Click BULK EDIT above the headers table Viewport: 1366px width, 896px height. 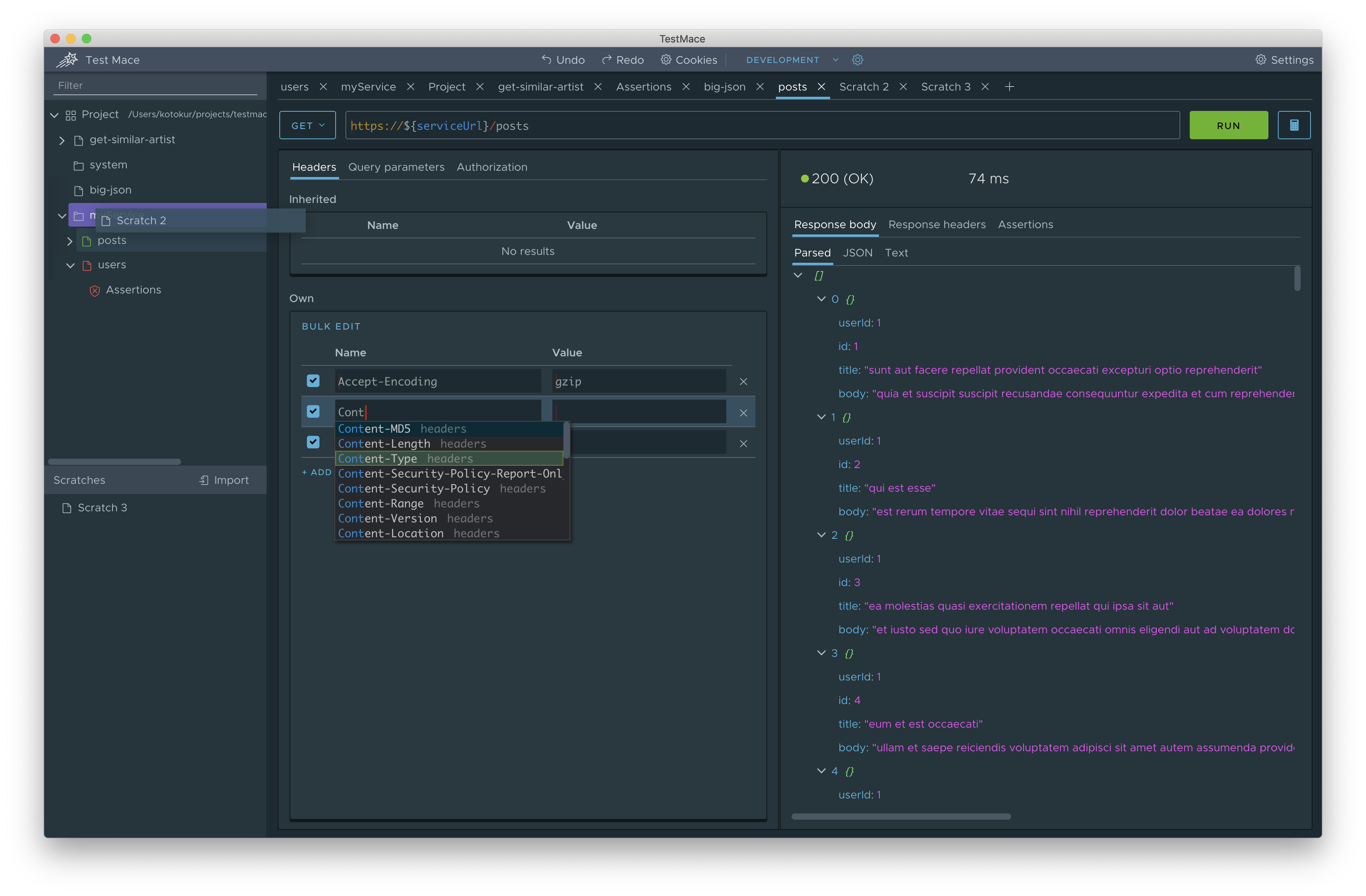tap(331, 326)
